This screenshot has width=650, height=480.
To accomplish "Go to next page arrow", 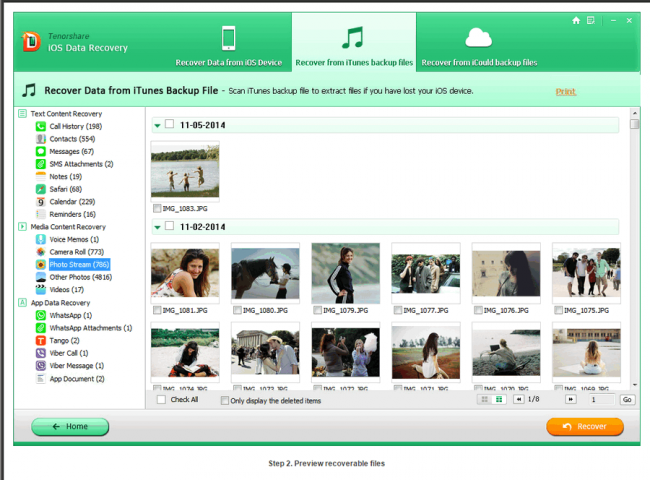I will 570,399.
